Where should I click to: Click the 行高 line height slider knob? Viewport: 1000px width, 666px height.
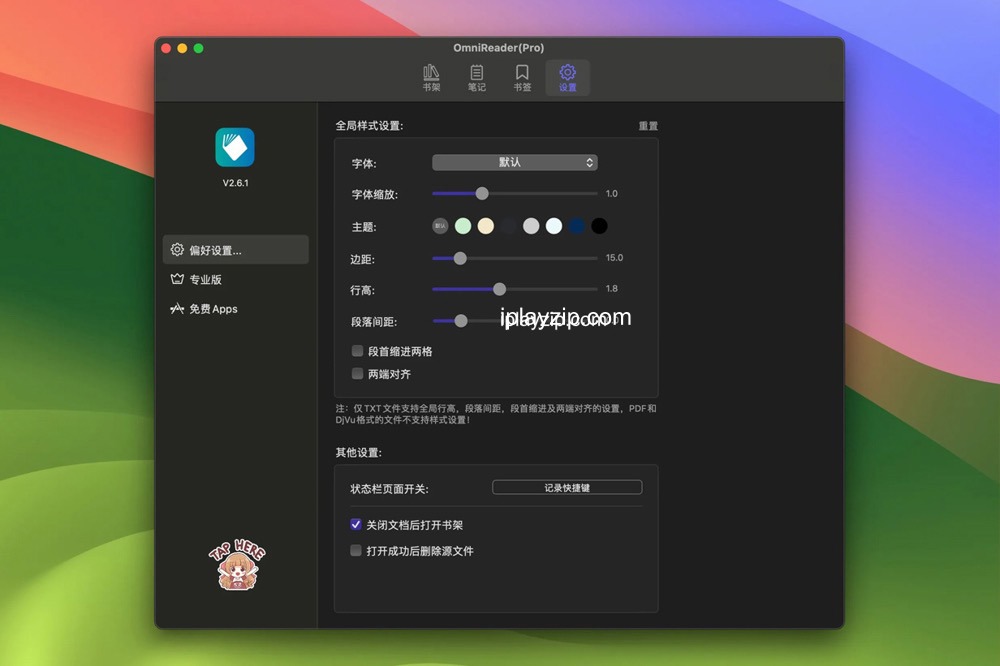point(499,289)
